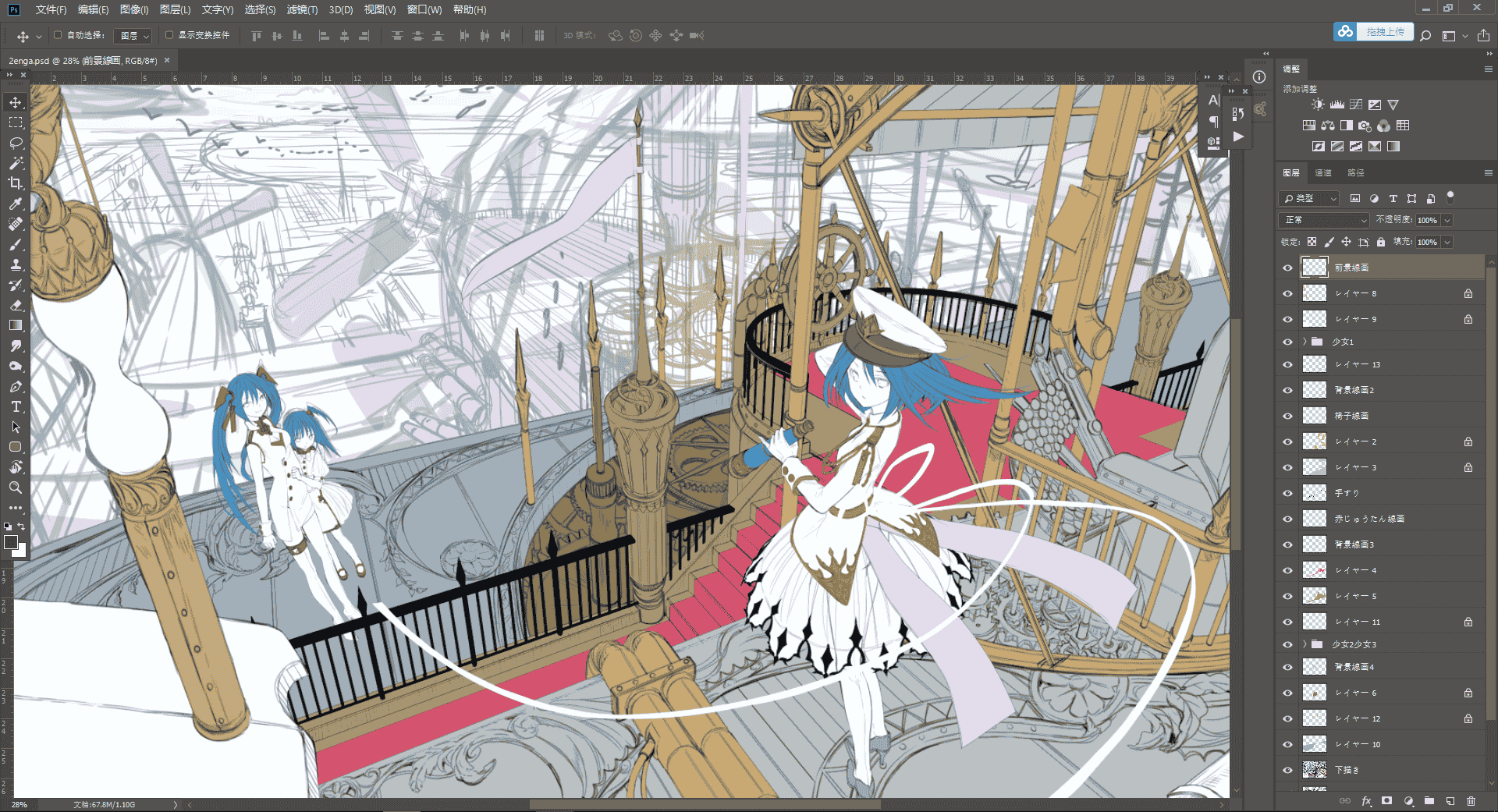This screenshot has height=812, width=1498.
Task: Open the 图层(L) menu
Action: [175, 9]
